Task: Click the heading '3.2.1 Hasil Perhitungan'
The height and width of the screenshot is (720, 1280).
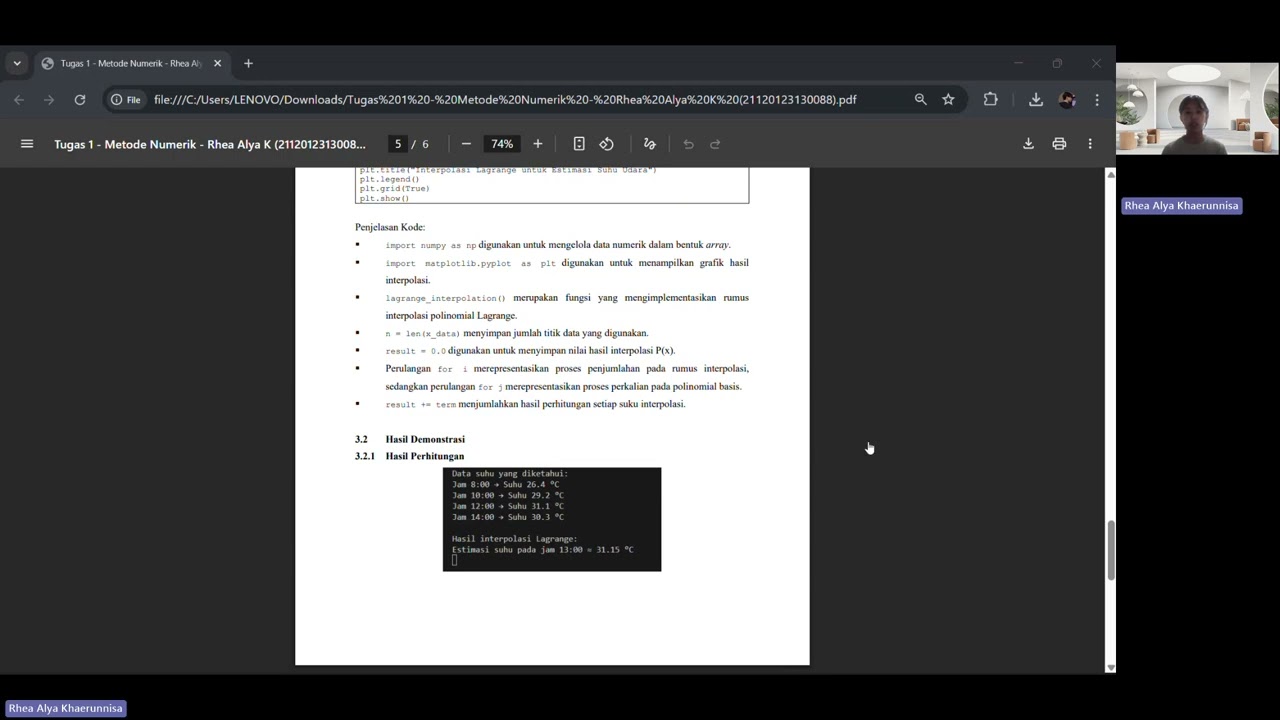Action: [x=409, y=456]
